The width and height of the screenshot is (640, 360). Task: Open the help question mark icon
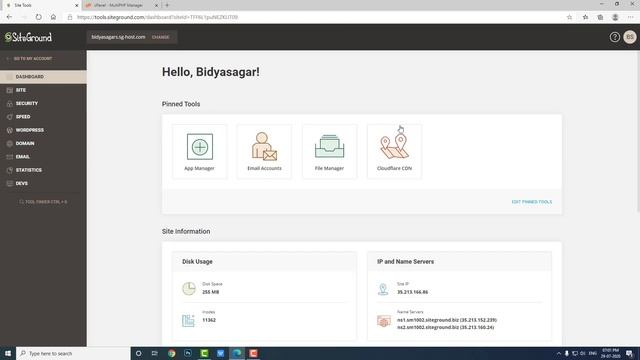tap(614, 37)
